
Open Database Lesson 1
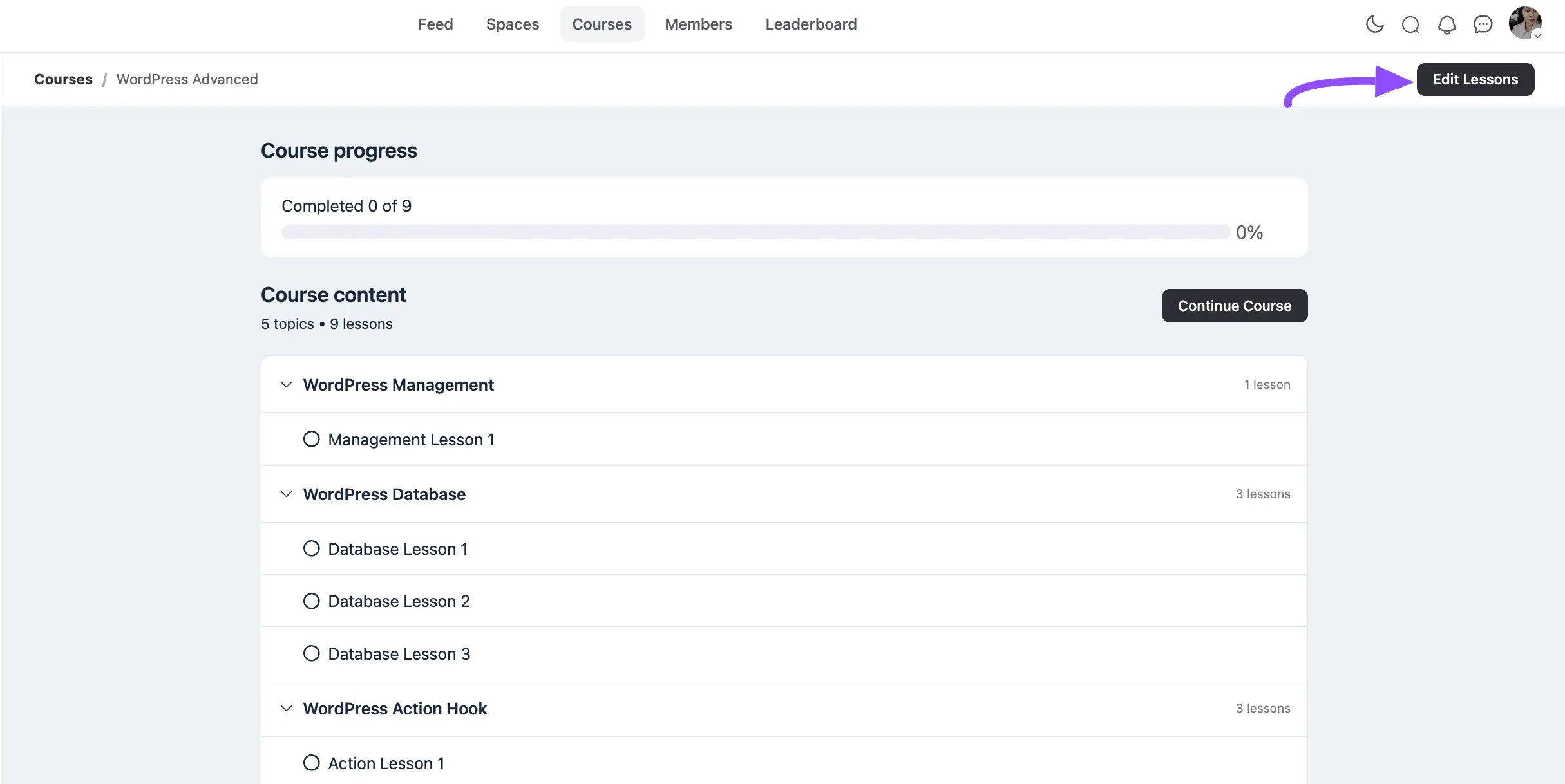[x=398, y=549]
